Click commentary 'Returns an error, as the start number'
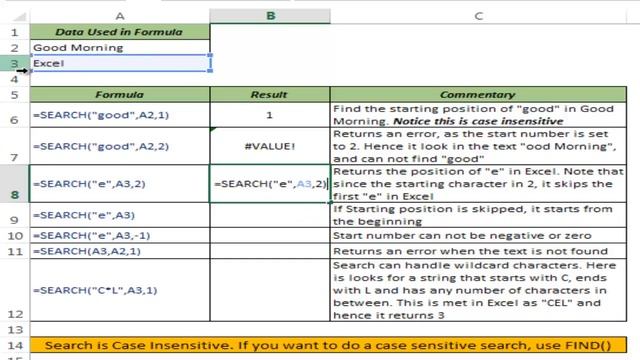Screen dimensions: 640x360 click(x=478, y=146)
